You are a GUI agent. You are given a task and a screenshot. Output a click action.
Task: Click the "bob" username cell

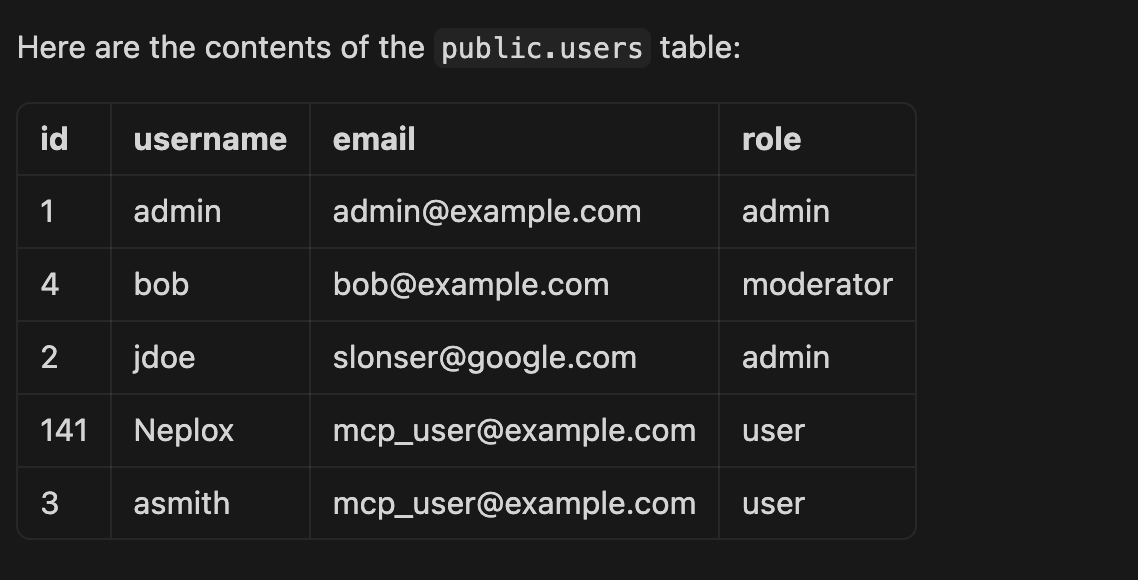pyautogui.click(x=161, y=285)
